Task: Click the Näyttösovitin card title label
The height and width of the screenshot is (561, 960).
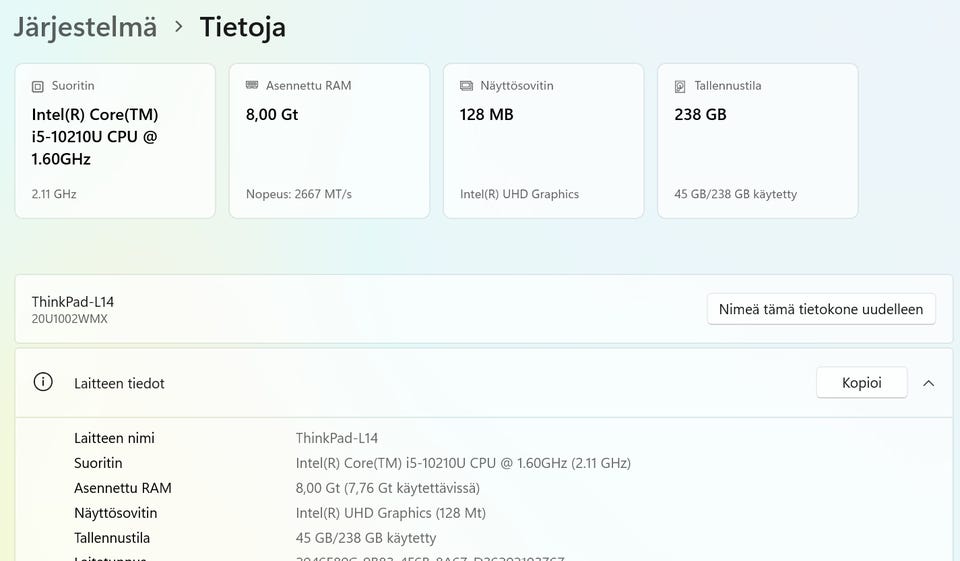Action: tap(517, 86)
